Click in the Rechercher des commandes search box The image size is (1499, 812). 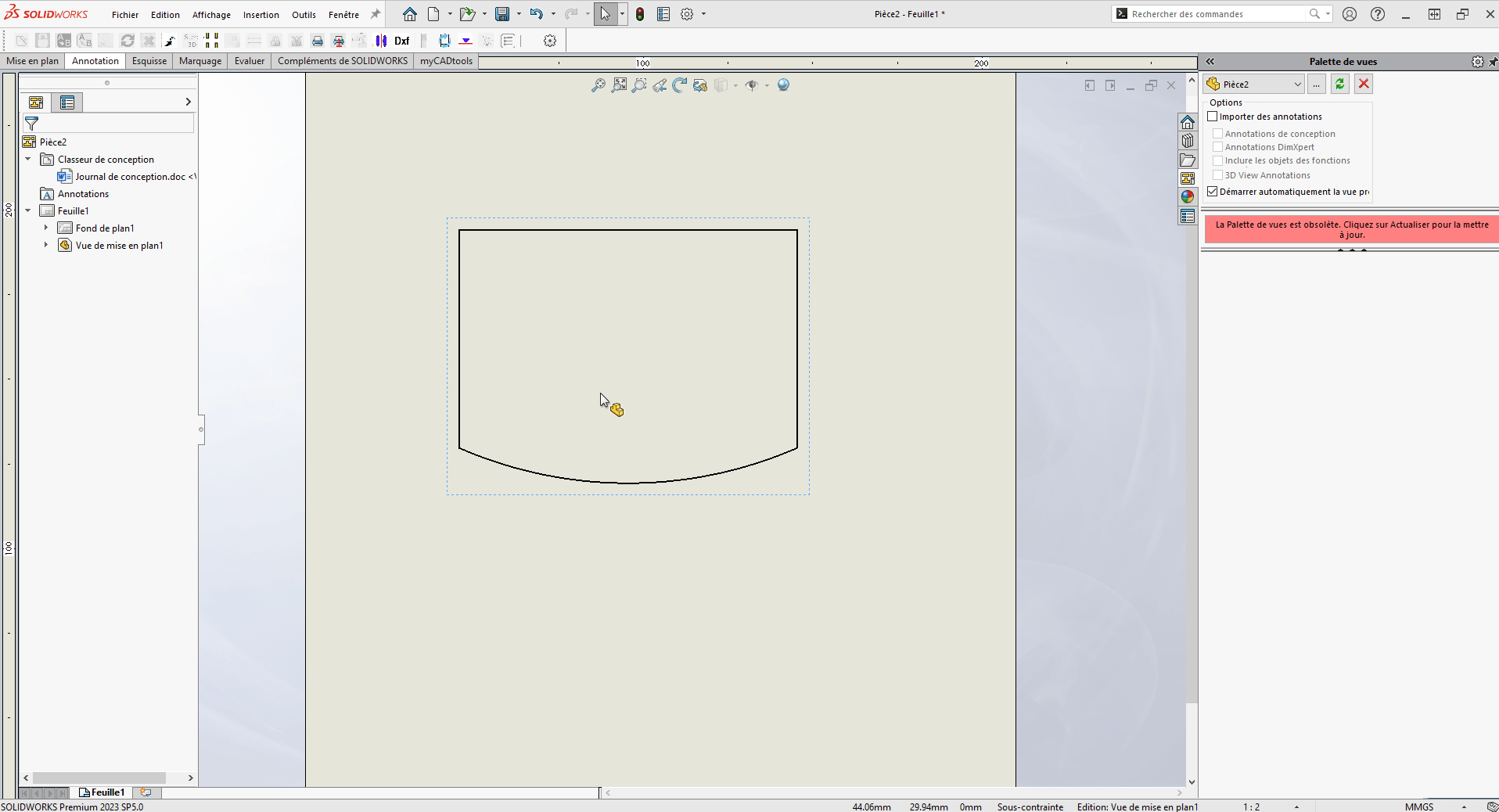point(1217,14)
